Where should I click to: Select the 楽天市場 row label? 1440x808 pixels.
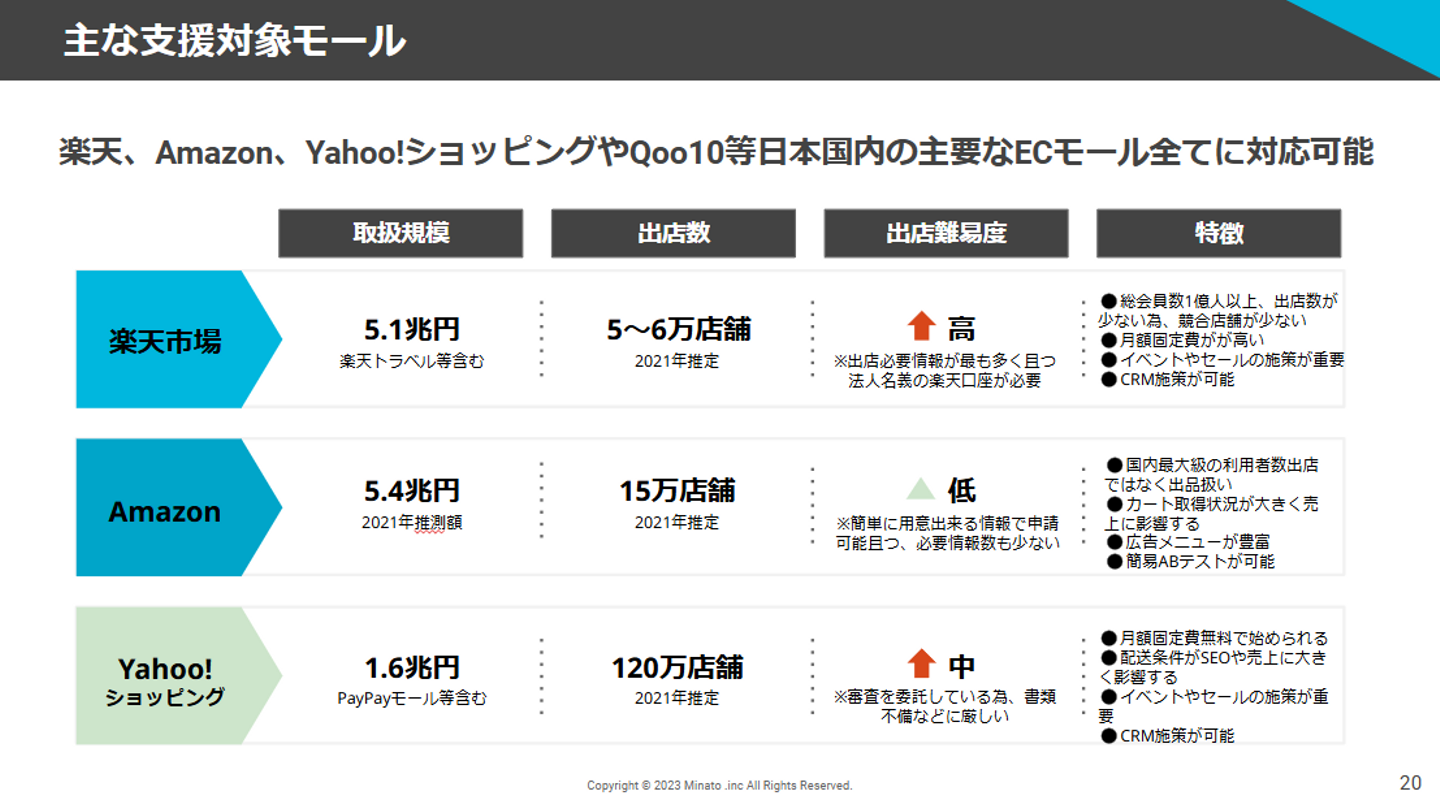pyautogui.click(x=165, y=341)
